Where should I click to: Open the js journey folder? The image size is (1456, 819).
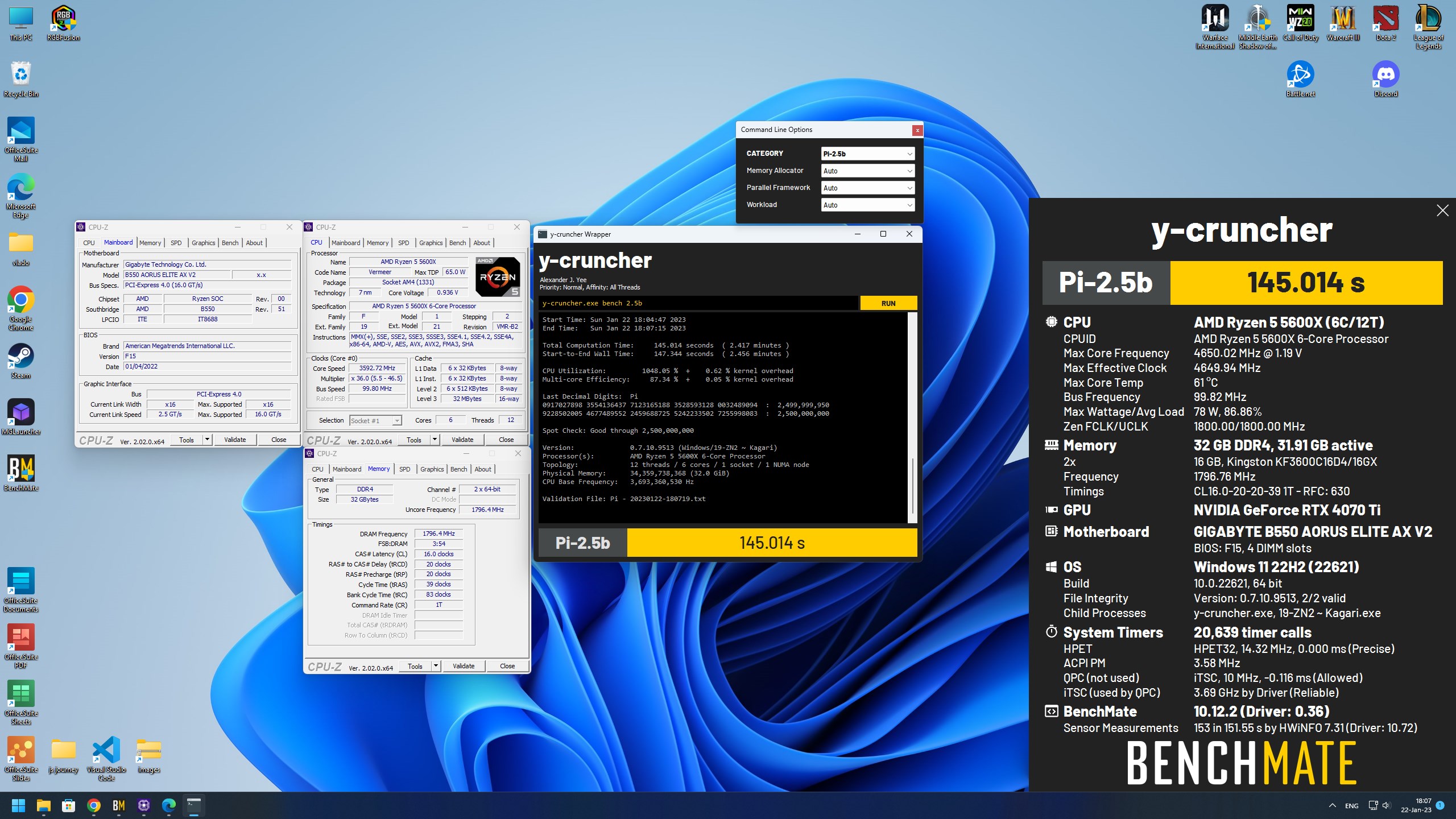(x=63, y=755)
